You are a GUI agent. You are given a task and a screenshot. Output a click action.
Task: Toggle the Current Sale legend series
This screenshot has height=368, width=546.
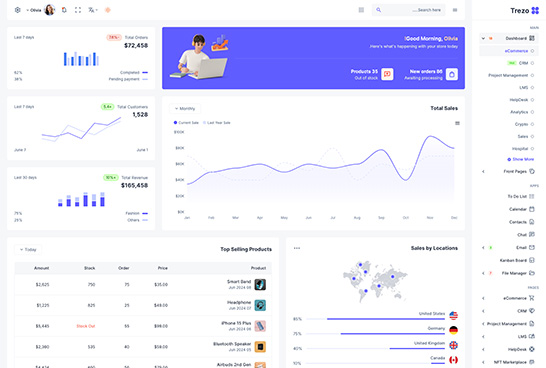tap(186, 123)
